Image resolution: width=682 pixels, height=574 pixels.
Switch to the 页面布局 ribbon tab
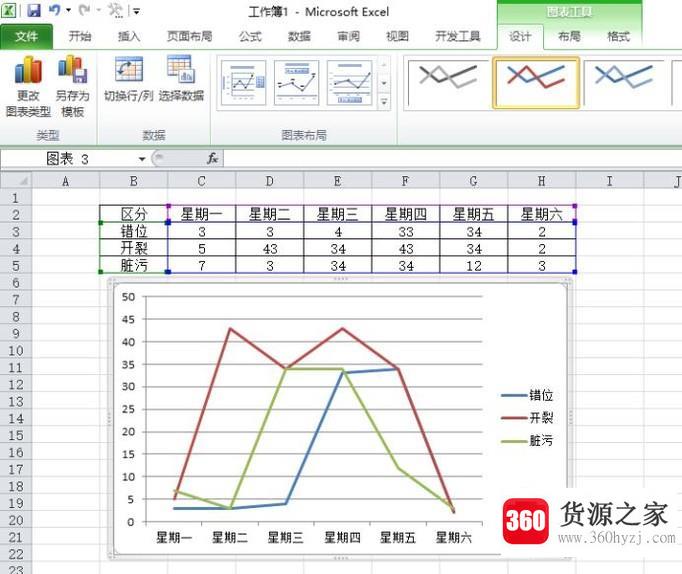(190, 36)
